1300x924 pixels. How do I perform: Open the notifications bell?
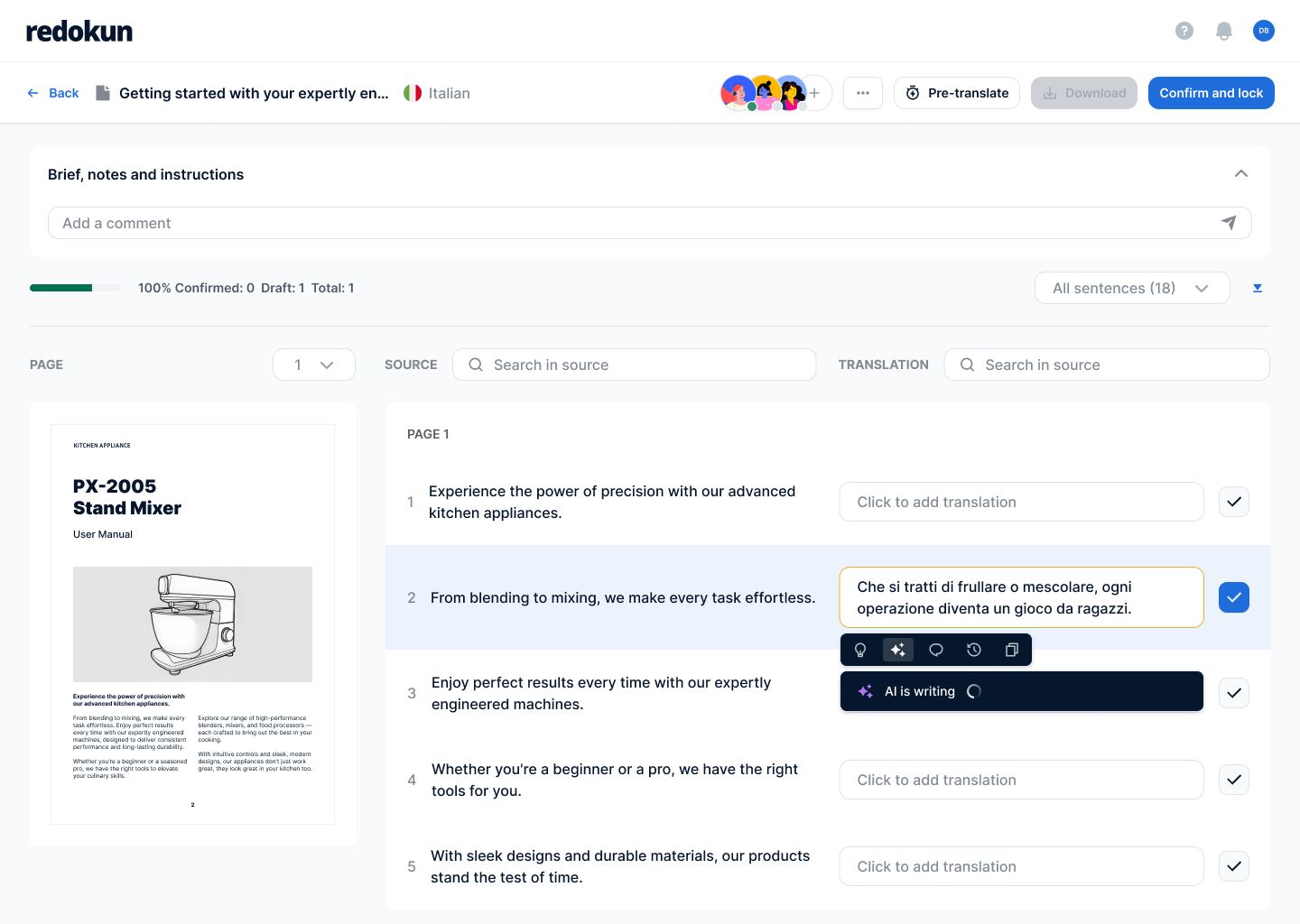tap(1224, 31)
